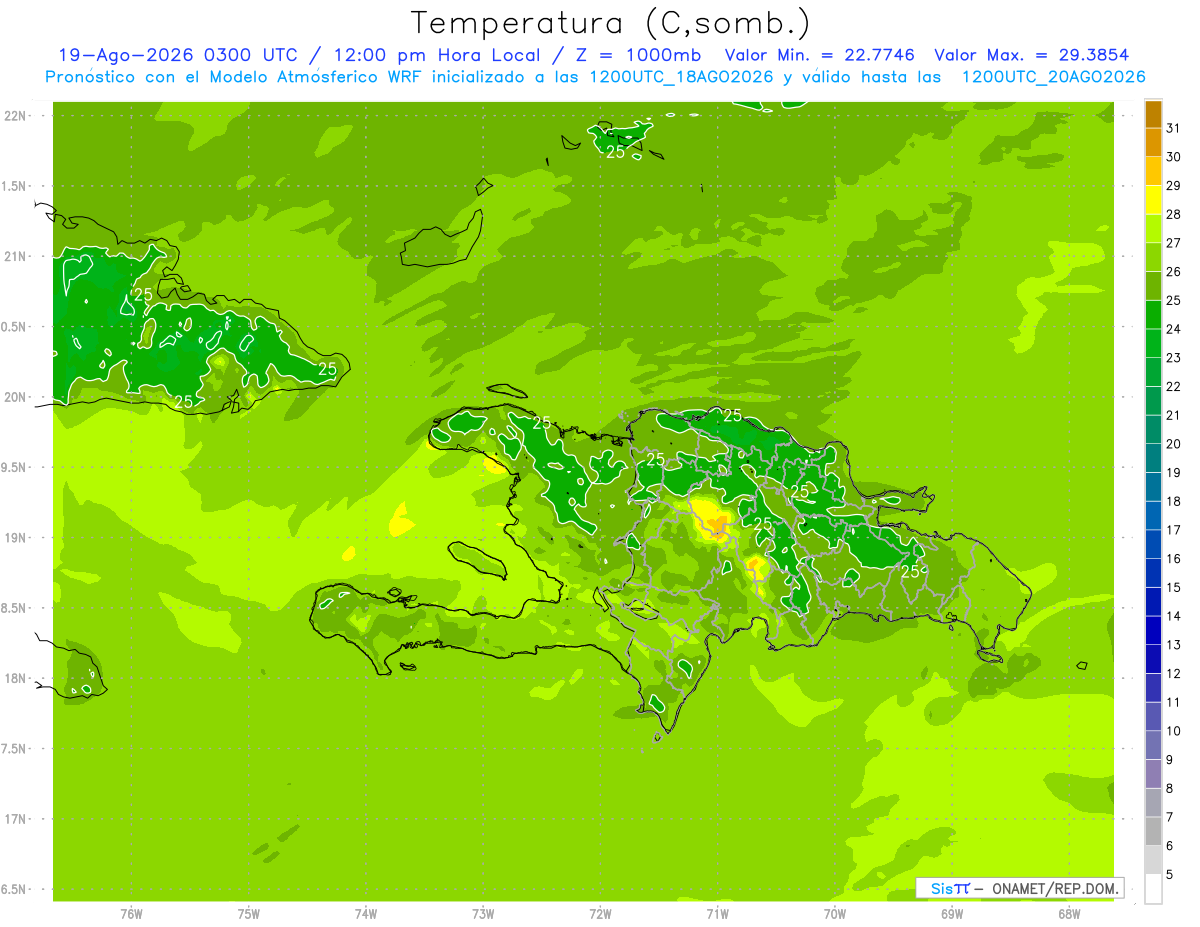Screen dimensions: 1200x927
Task: Click the "ONAMET/REP.DOM." credit label
Action: (x=1054, y=888)
